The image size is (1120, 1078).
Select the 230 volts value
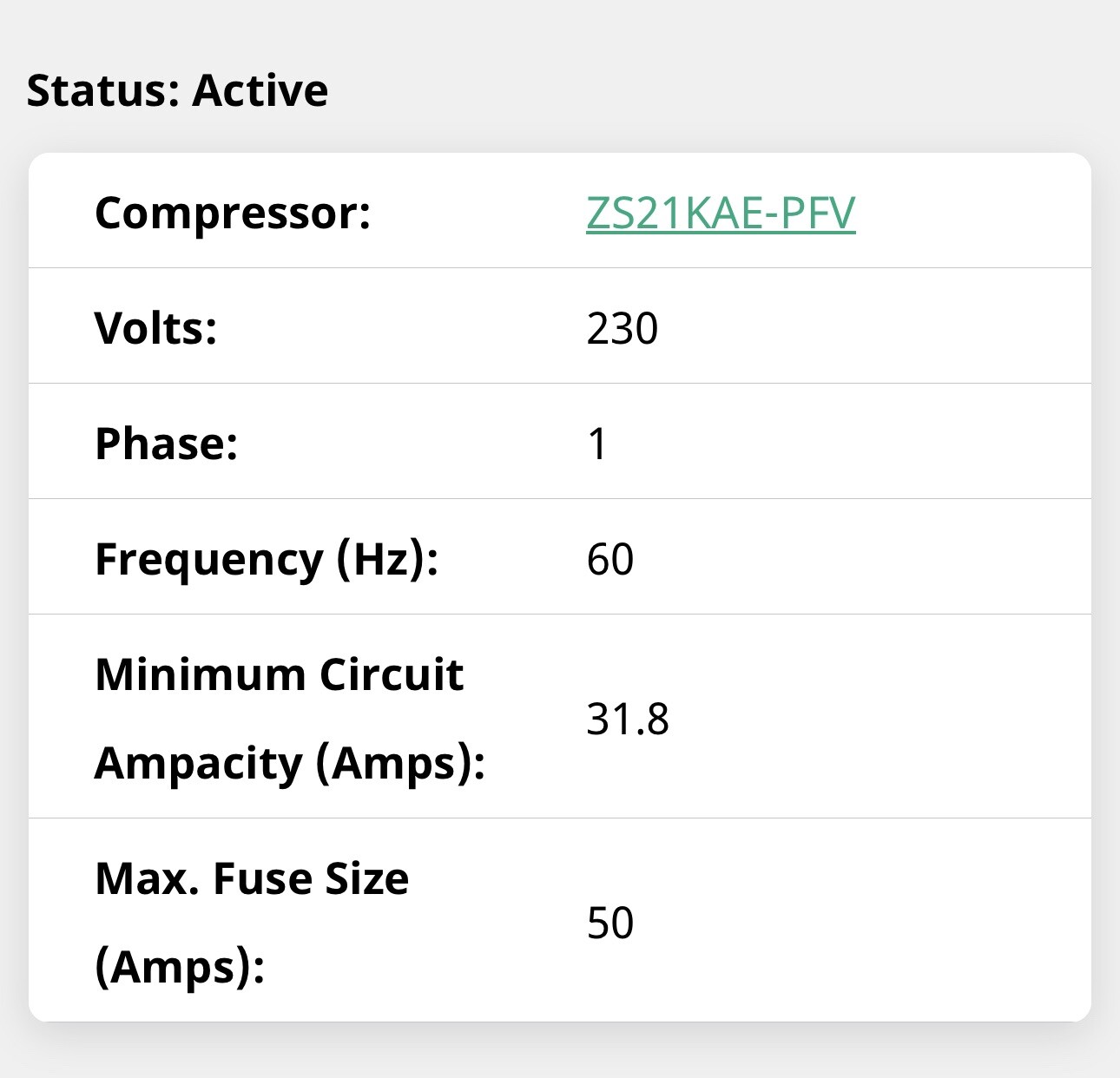622,328
